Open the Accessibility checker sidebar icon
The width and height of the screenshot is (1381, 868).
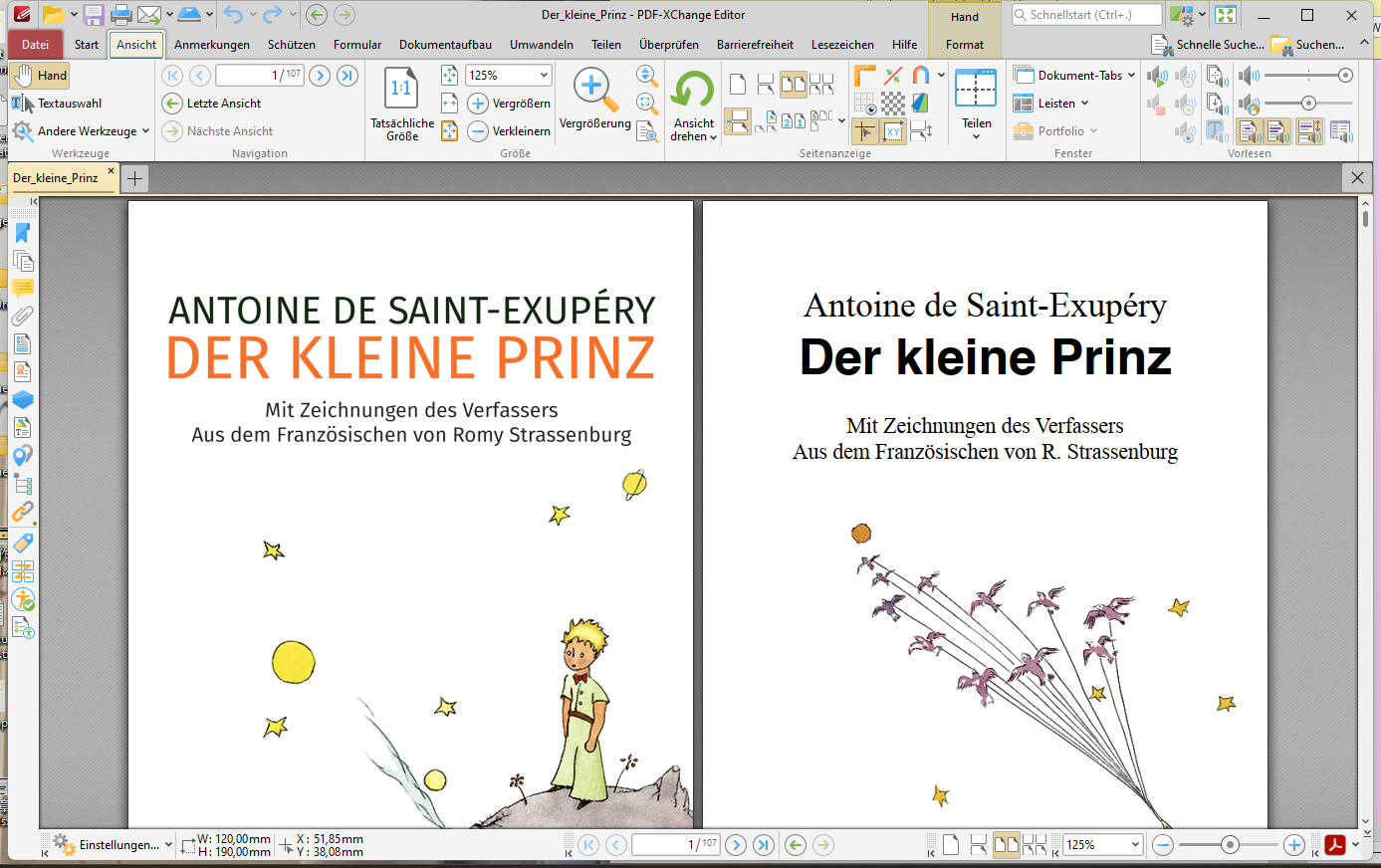pos(22,600)
